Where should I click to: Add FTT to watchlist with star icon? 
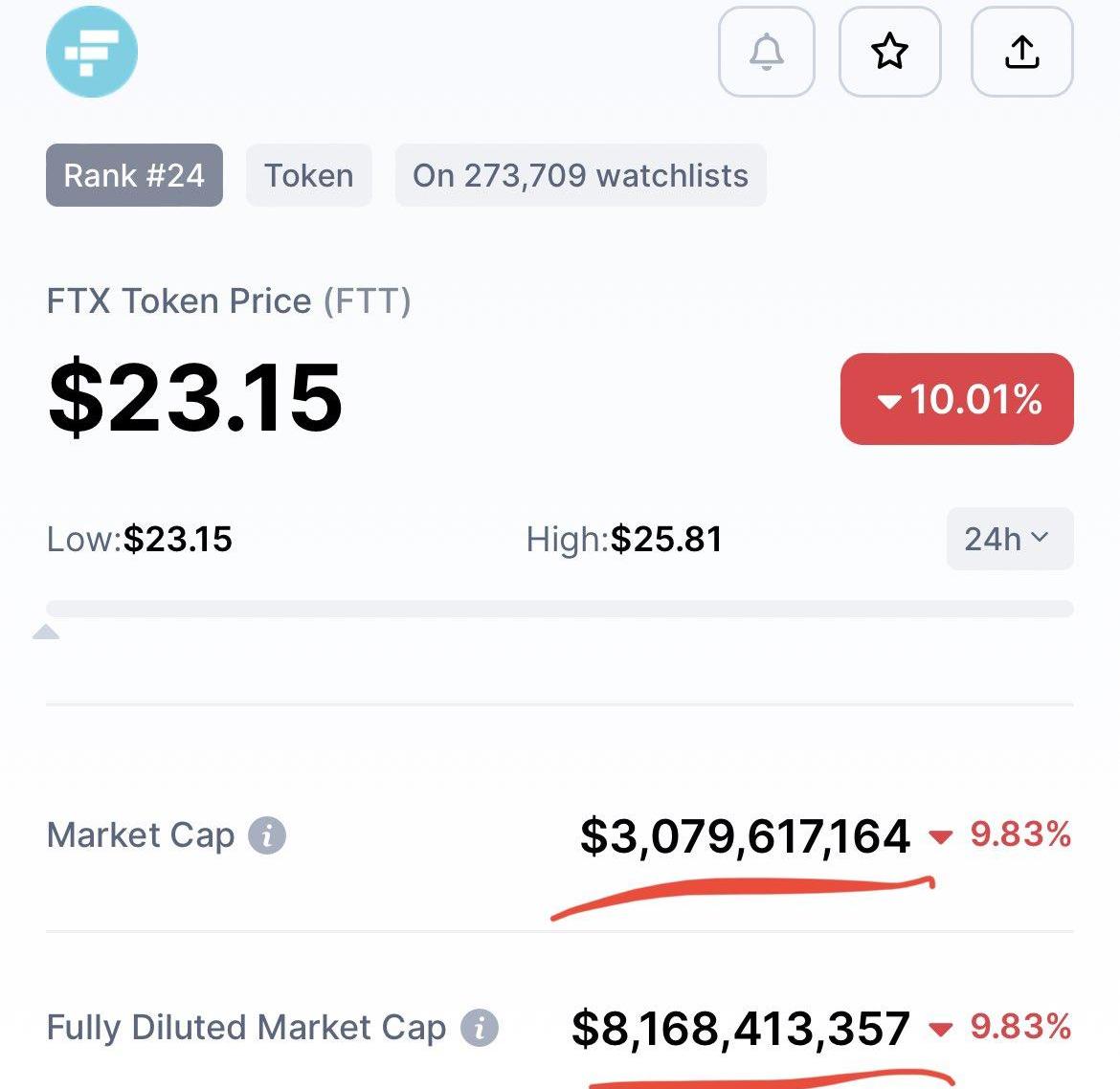click(x=889, y=52)
